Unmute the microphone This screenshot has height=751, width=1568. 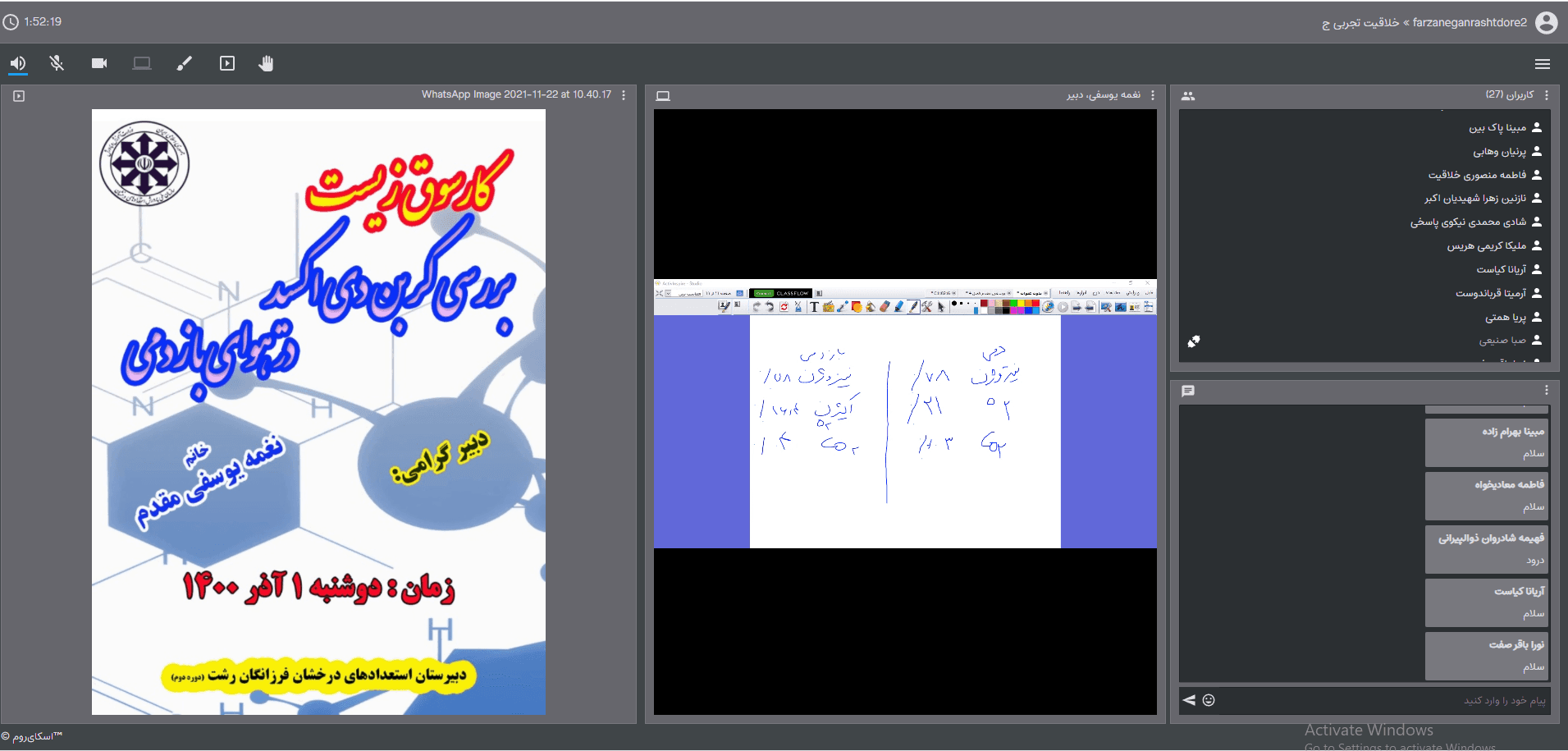pos(57,63)
